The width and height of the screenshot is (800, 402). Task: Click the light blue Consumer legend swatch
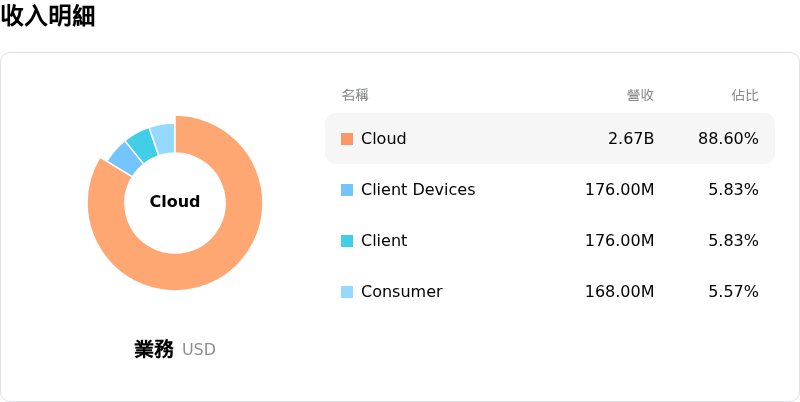tap(347, 292)
